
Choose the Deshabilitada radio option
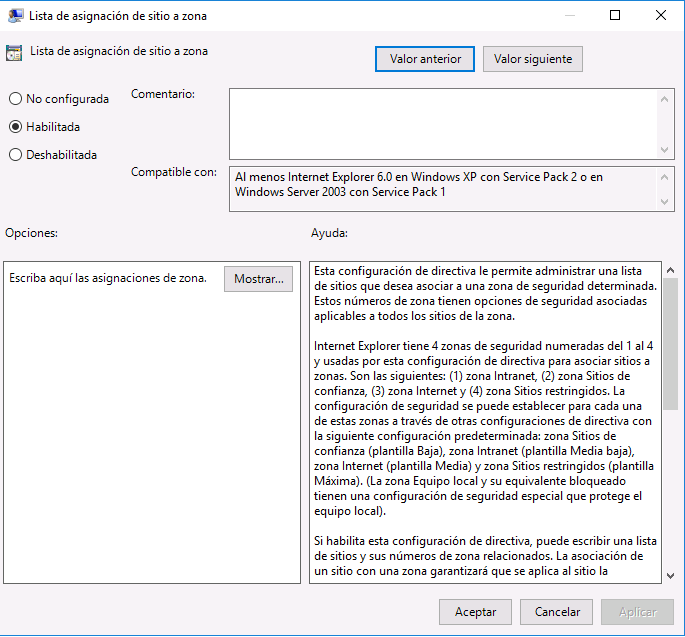click(15, 155)
